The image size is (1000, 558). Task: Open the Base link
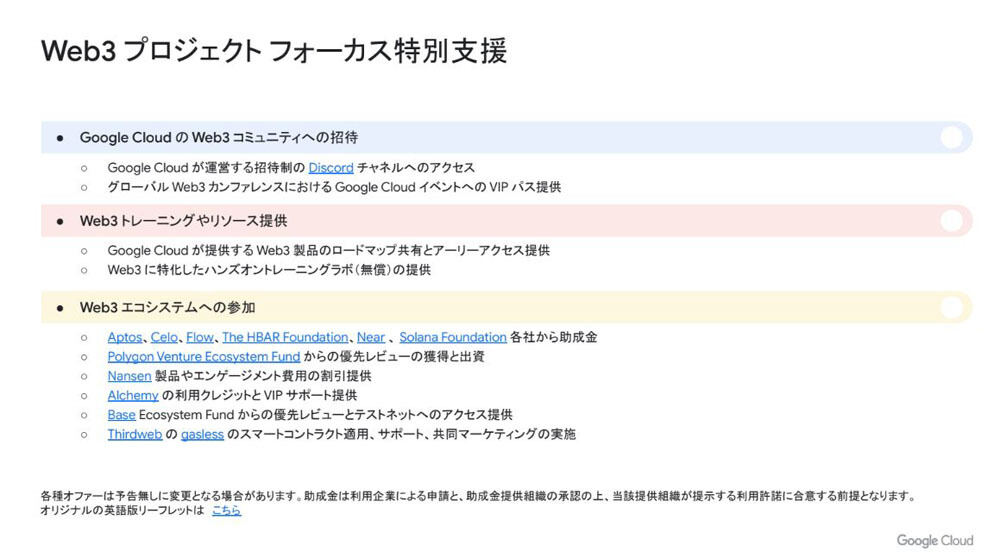(x=121, y=415)
